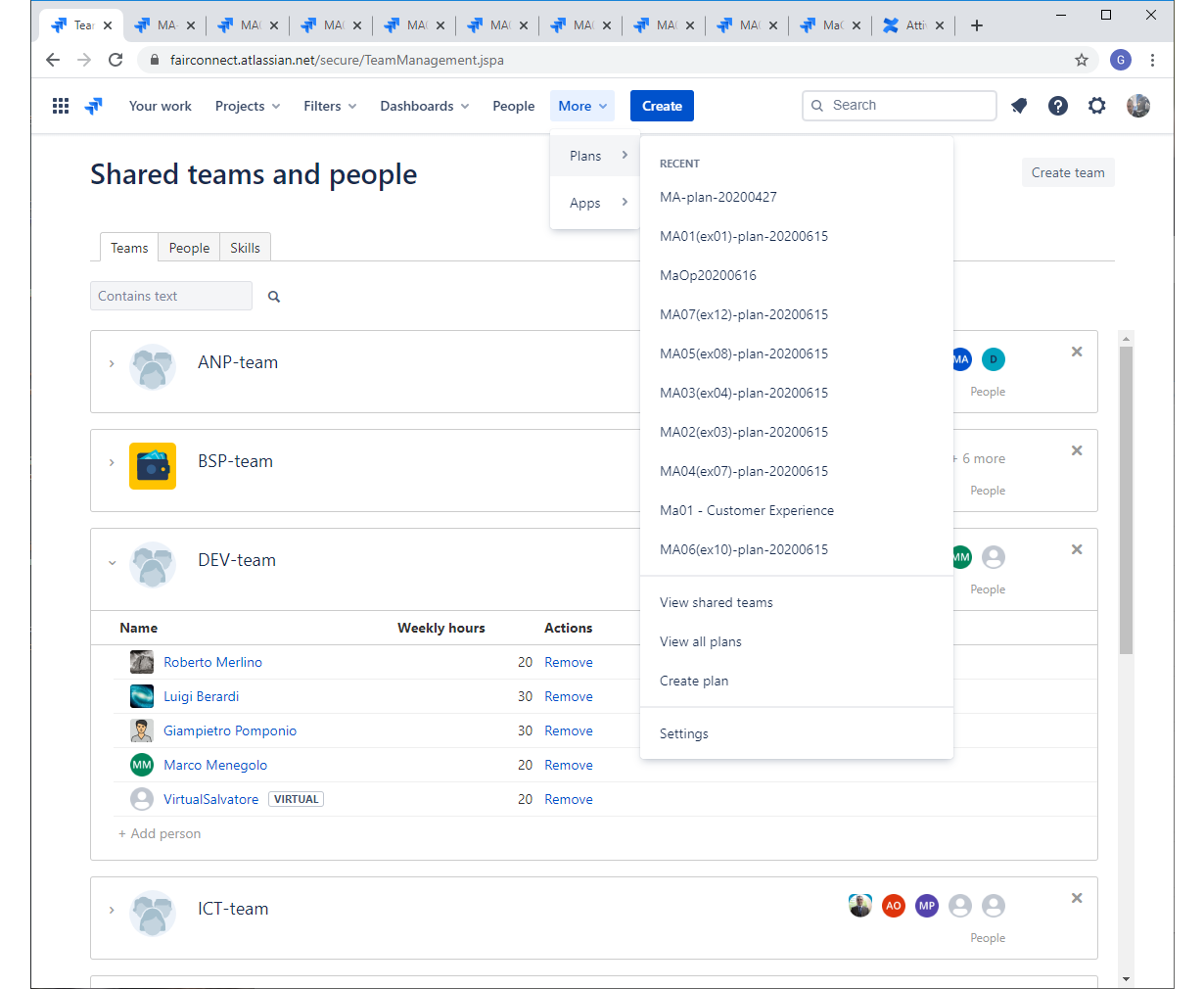Select the Teams tab
Screen dimensions: 1204x989
coord(129,248)
